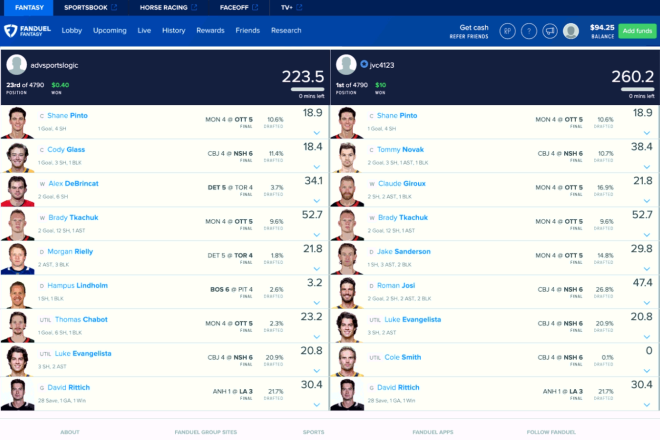The height and width of the screenshot is (440, 660).
Task: Open the Friends menu item
Action: click(x=248, y=30)
